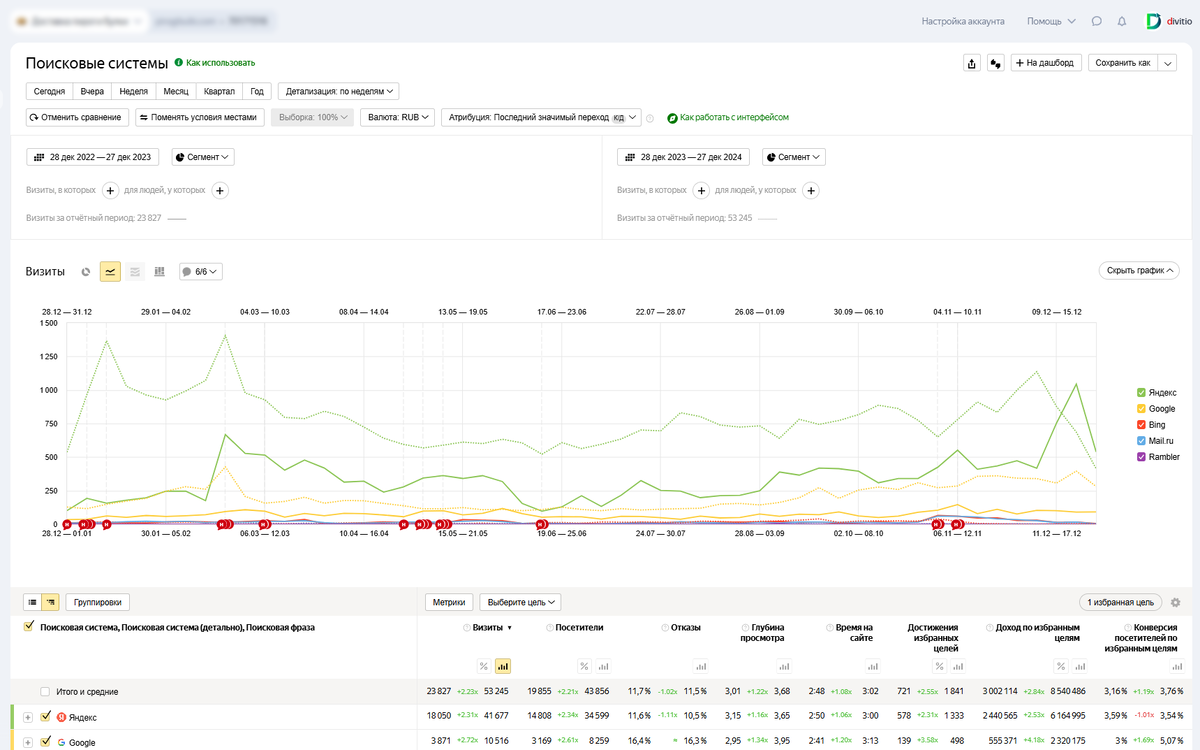The width and height of the screenshot is (1200, 750).
Task: Open notifications bell icon
Action: pos(1122,21)
